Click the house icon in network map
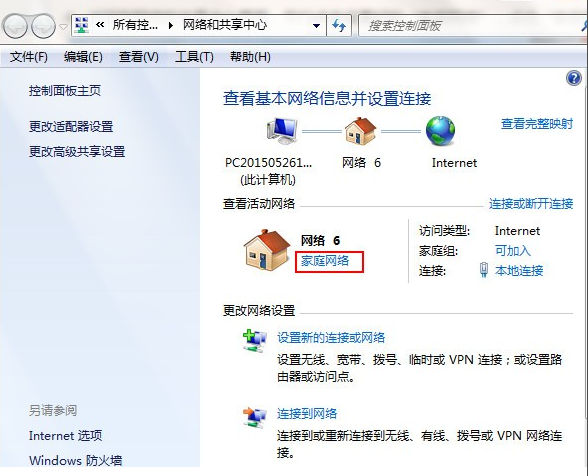Image resolution: width=588 pixels, height=476 pixels. click(x=360, y=131)
